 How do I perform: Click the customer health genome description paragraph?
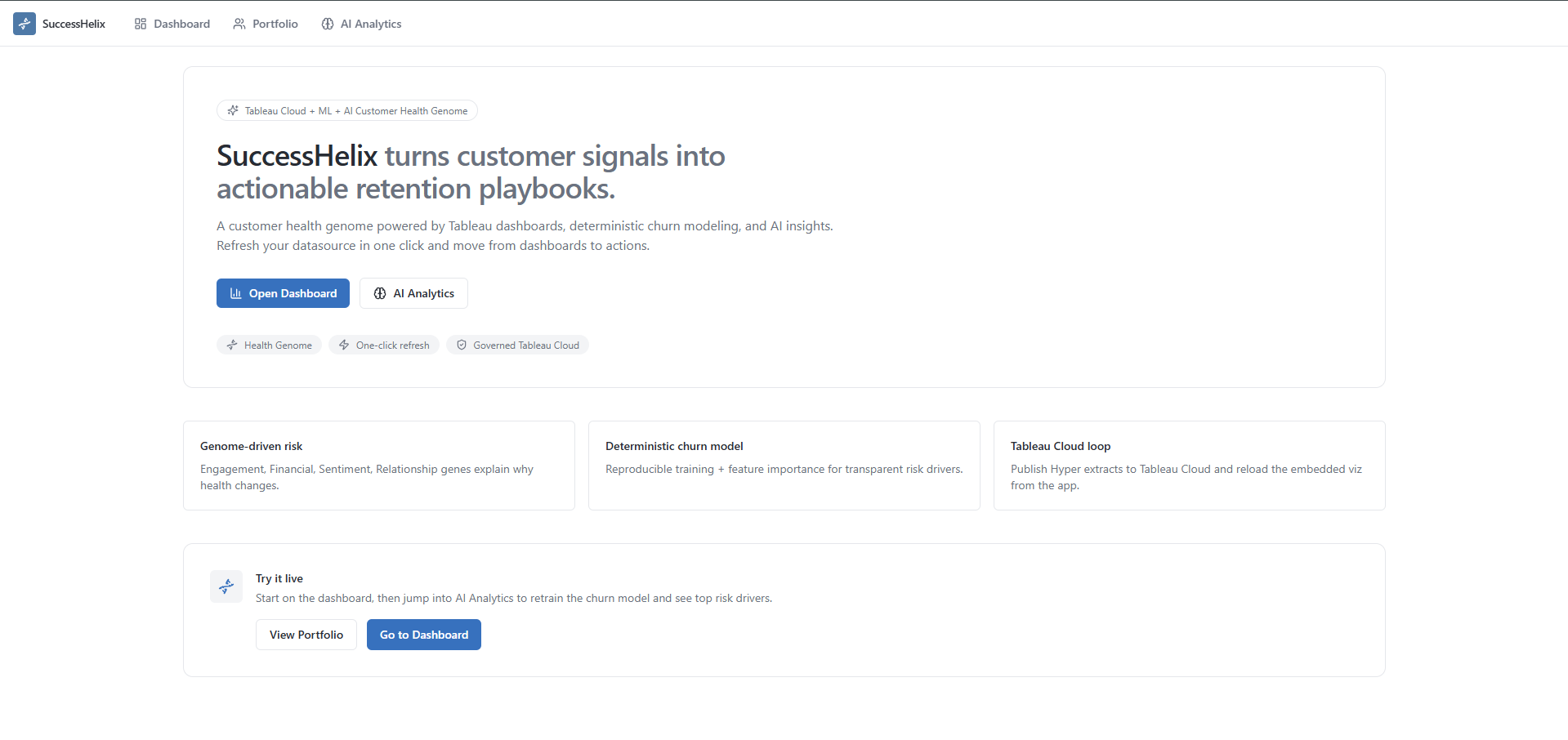pyautogui.click(x=525, y=235)
